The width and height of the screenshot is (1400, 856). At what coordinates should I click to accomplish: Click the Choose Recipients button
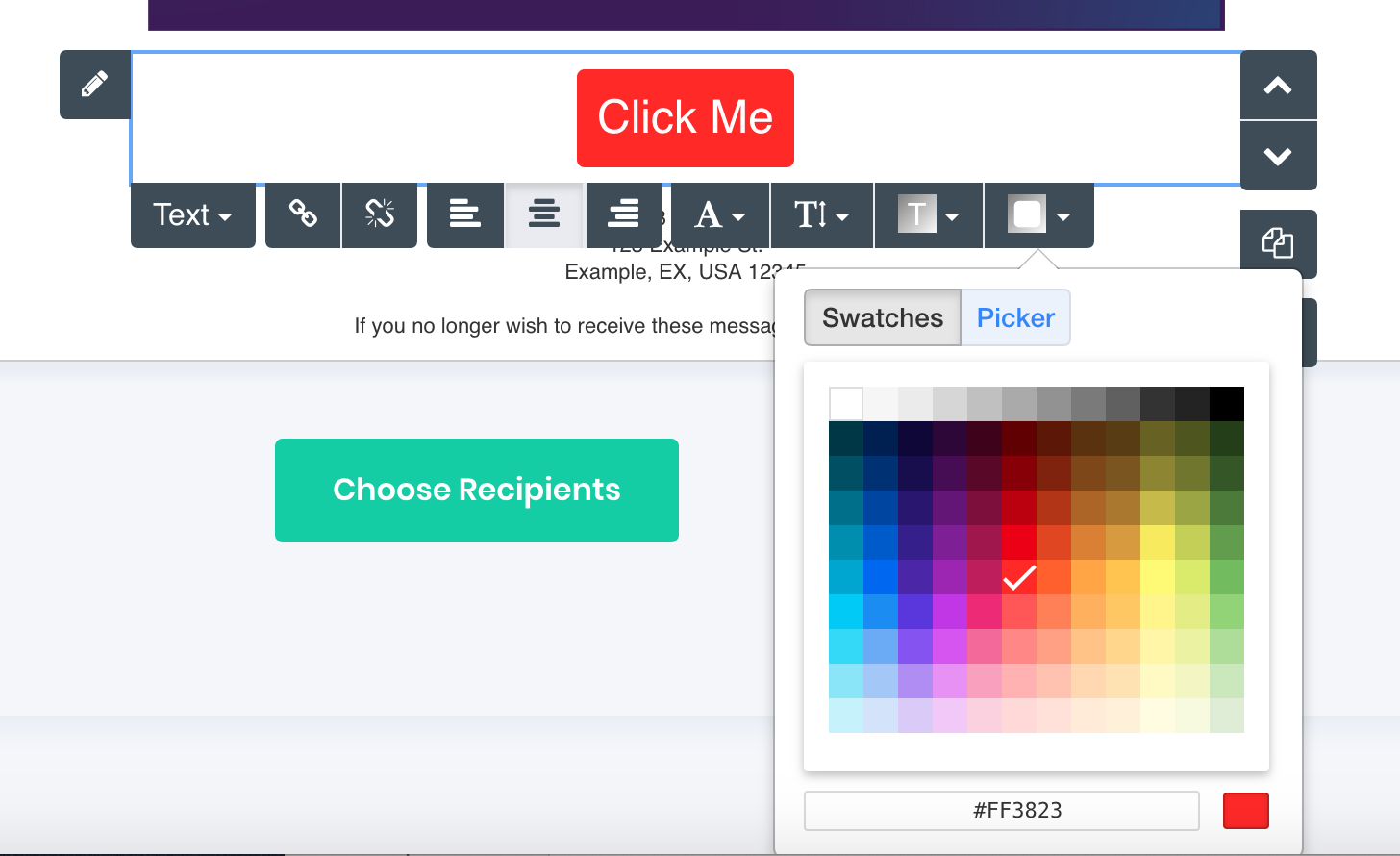coord(477,491)
